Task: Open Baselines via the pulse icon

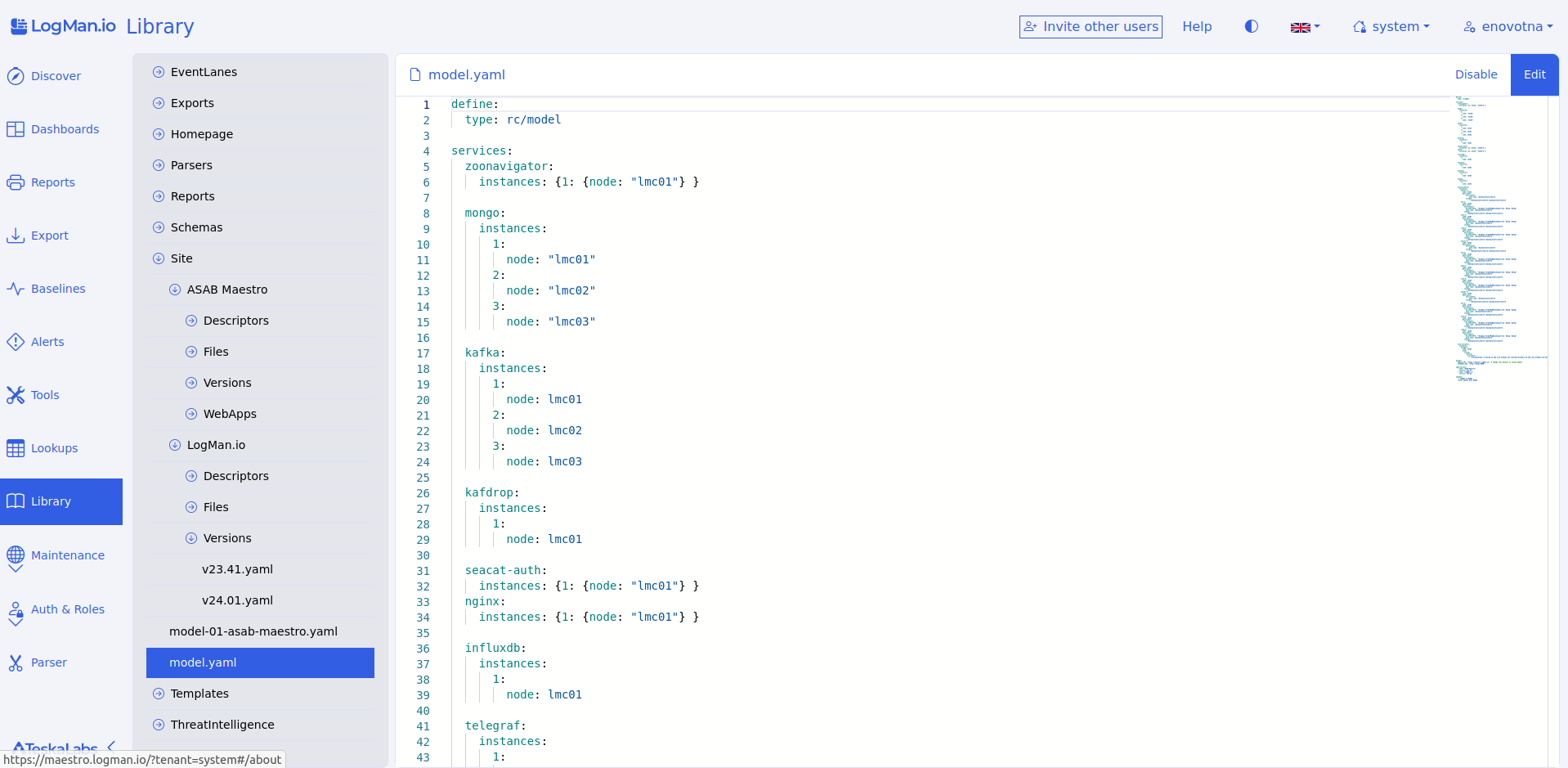Action: click(16, 289)
